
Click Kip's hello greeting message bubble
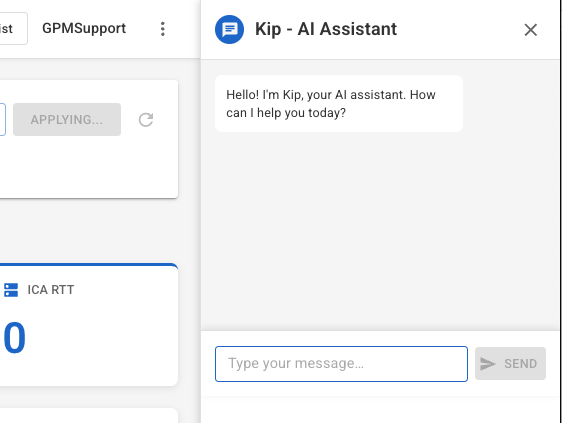point(339,104)
